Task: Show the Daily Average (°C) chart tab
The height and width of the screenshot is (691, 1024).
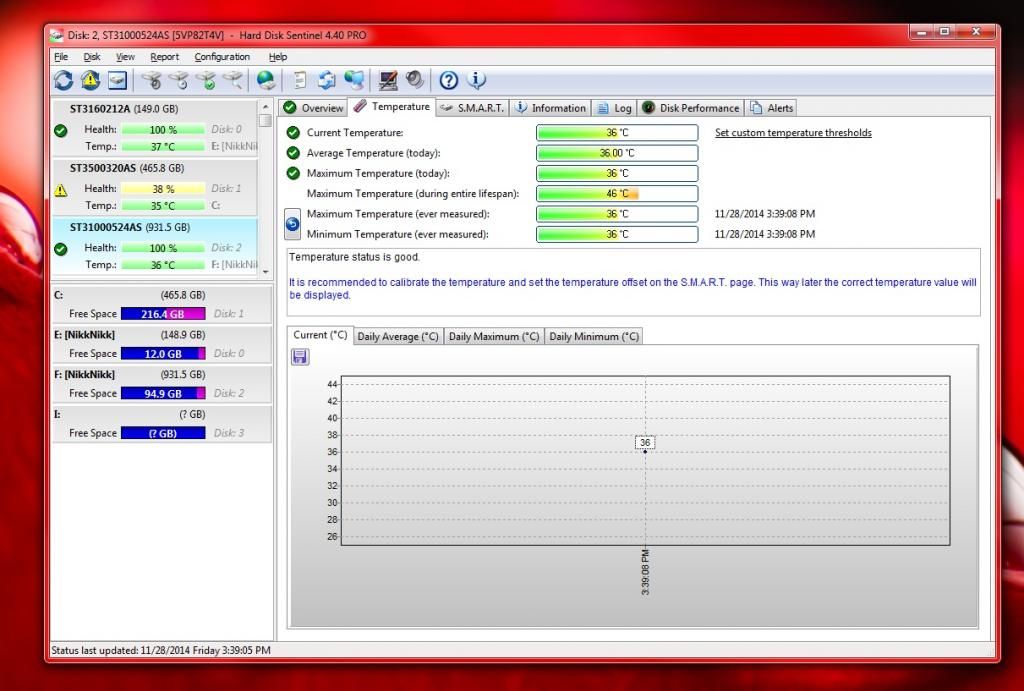Action: click(x=398, y=336)
